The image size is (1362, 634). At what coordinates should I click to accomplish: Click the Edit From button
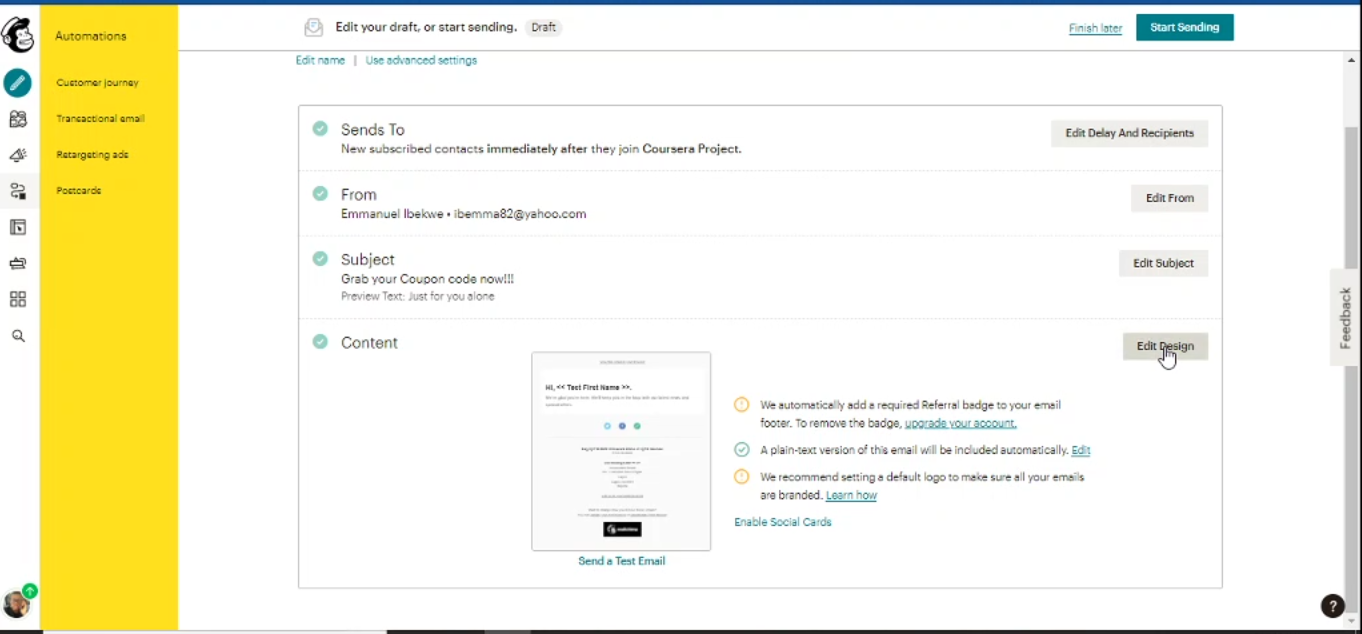click(1169, 198)
